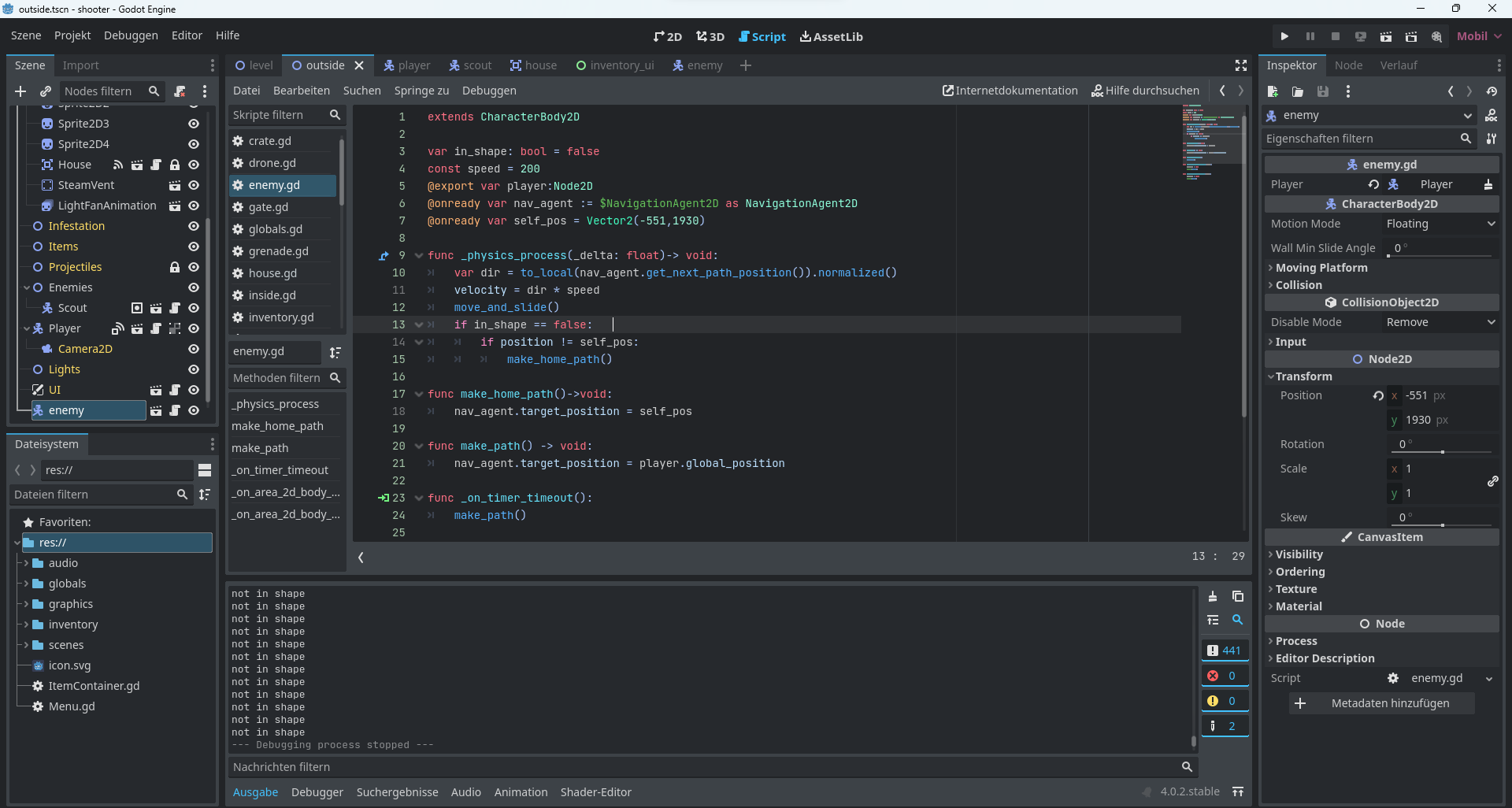Stop the running scene

tap(1336, 36)
